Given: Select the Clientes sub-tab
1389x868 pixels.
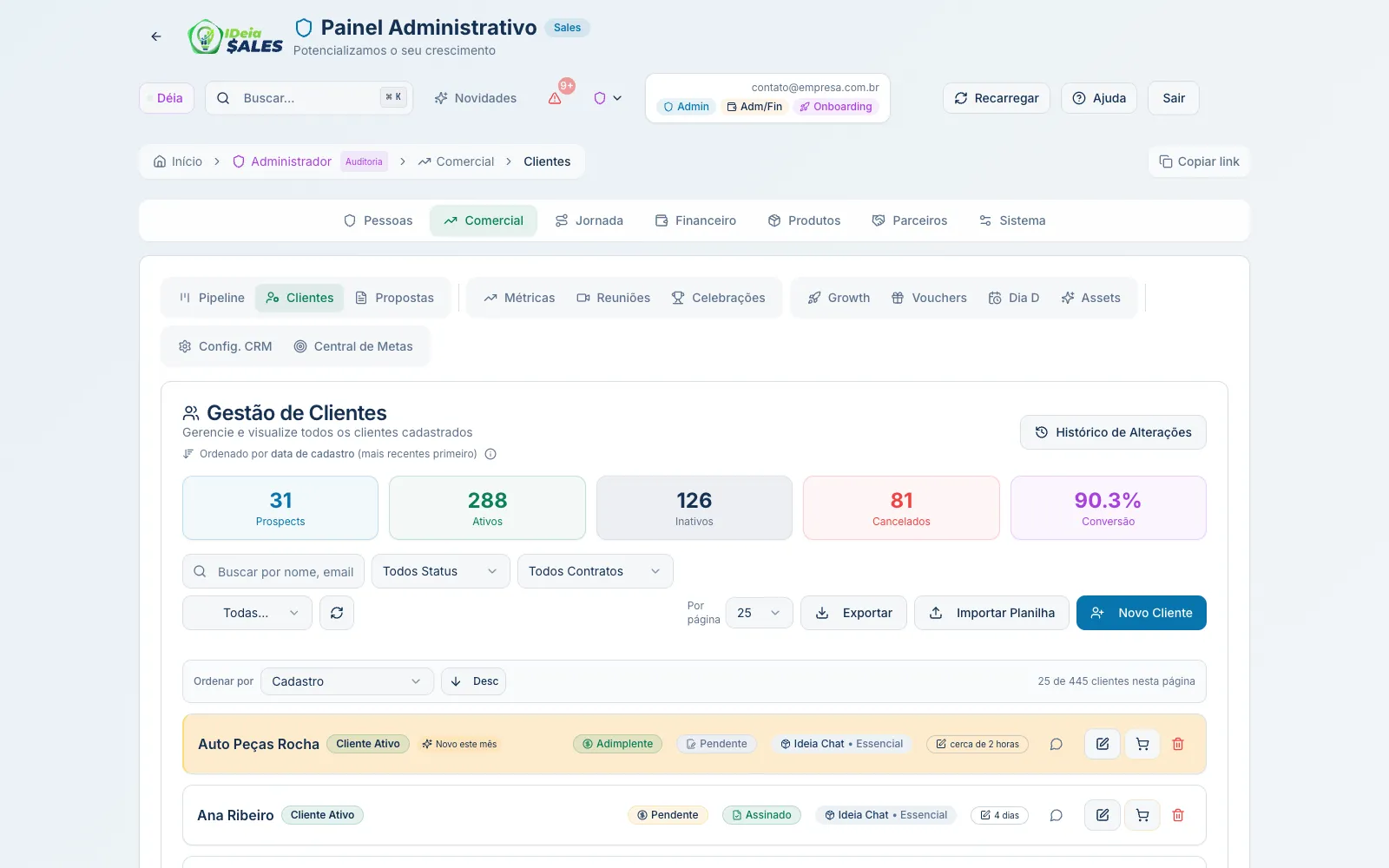Looking at the screenshot, I should [x=300, y=298].
